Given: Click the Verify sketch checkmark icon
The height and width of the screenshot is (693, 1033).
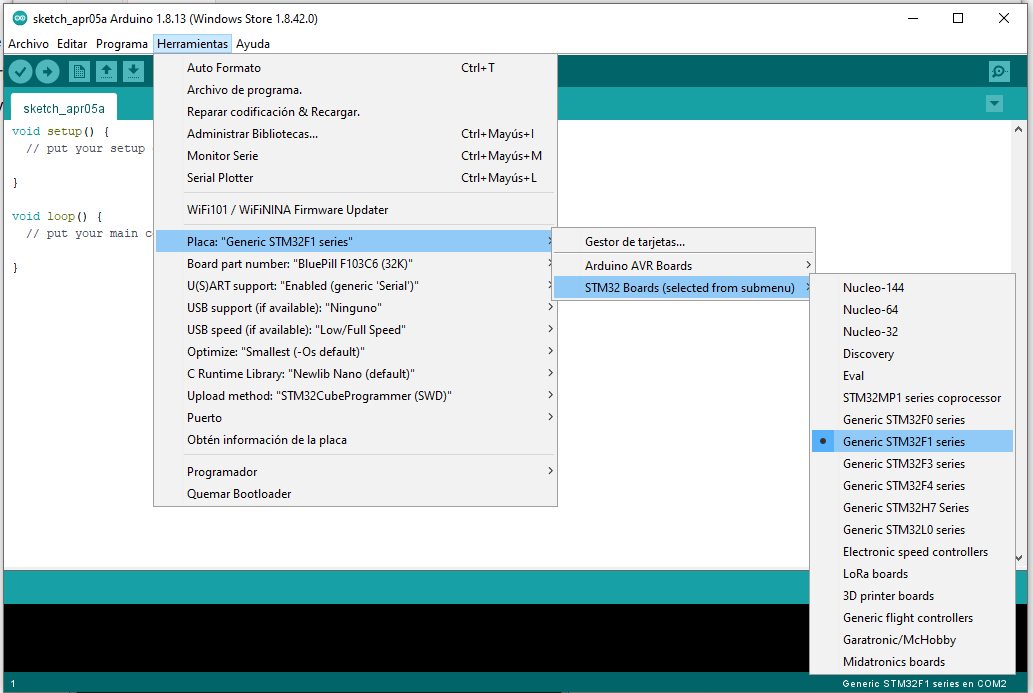Looking at the screenshot, I should pyautogui.click(x=20, y=71).
